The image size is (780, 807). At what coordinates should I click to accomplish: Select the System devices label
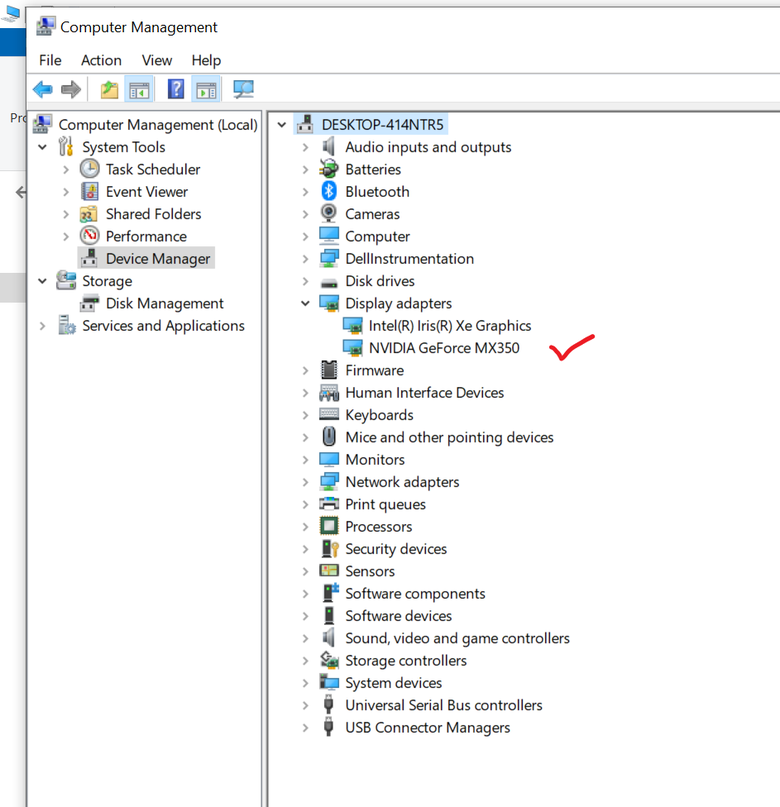[394, 682]
